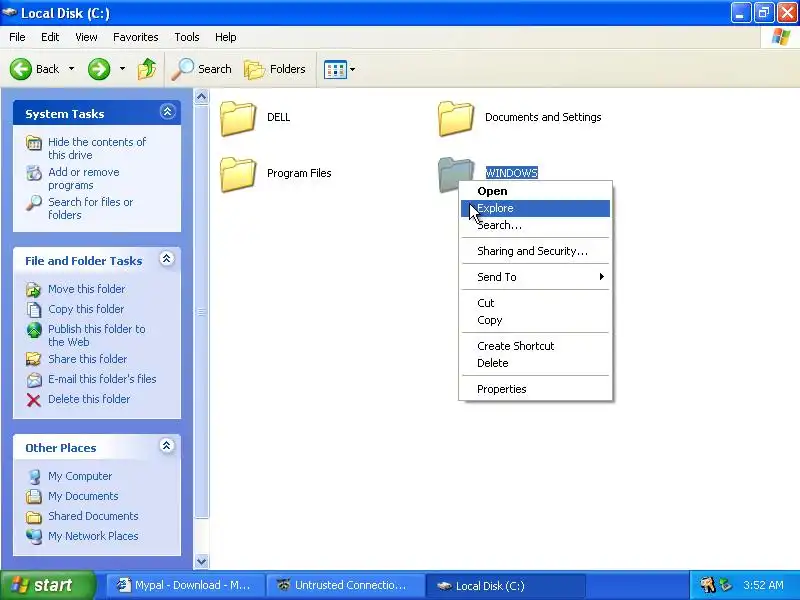Collapse the Other Places panel

[x=166, y=446]
